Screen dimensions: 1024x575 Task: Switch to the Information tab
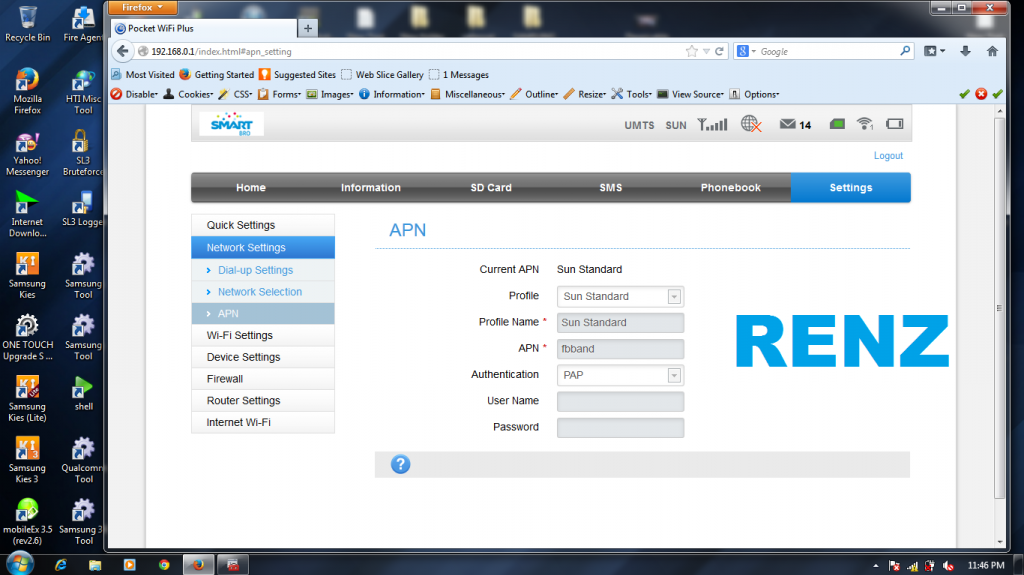click(370, 188)
